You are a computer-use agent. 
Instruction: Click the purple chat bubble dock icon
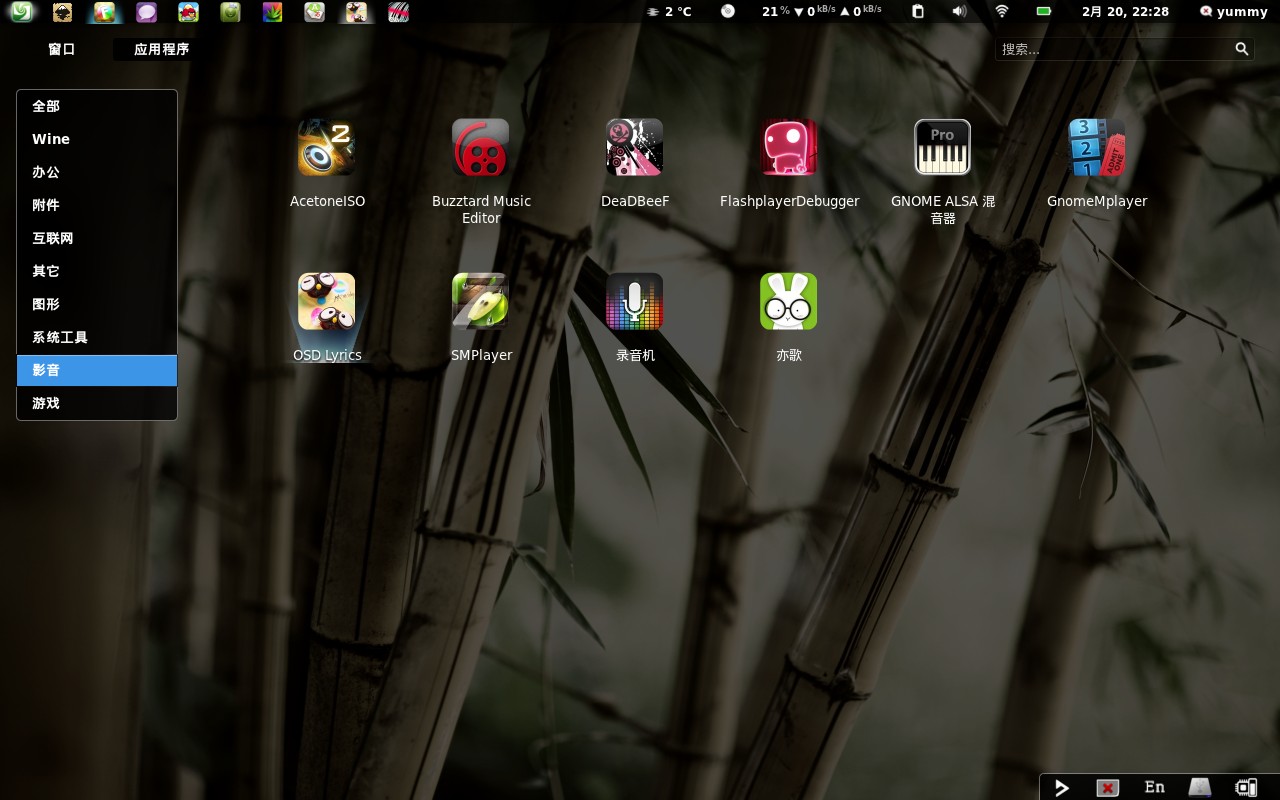pos(146,12)
